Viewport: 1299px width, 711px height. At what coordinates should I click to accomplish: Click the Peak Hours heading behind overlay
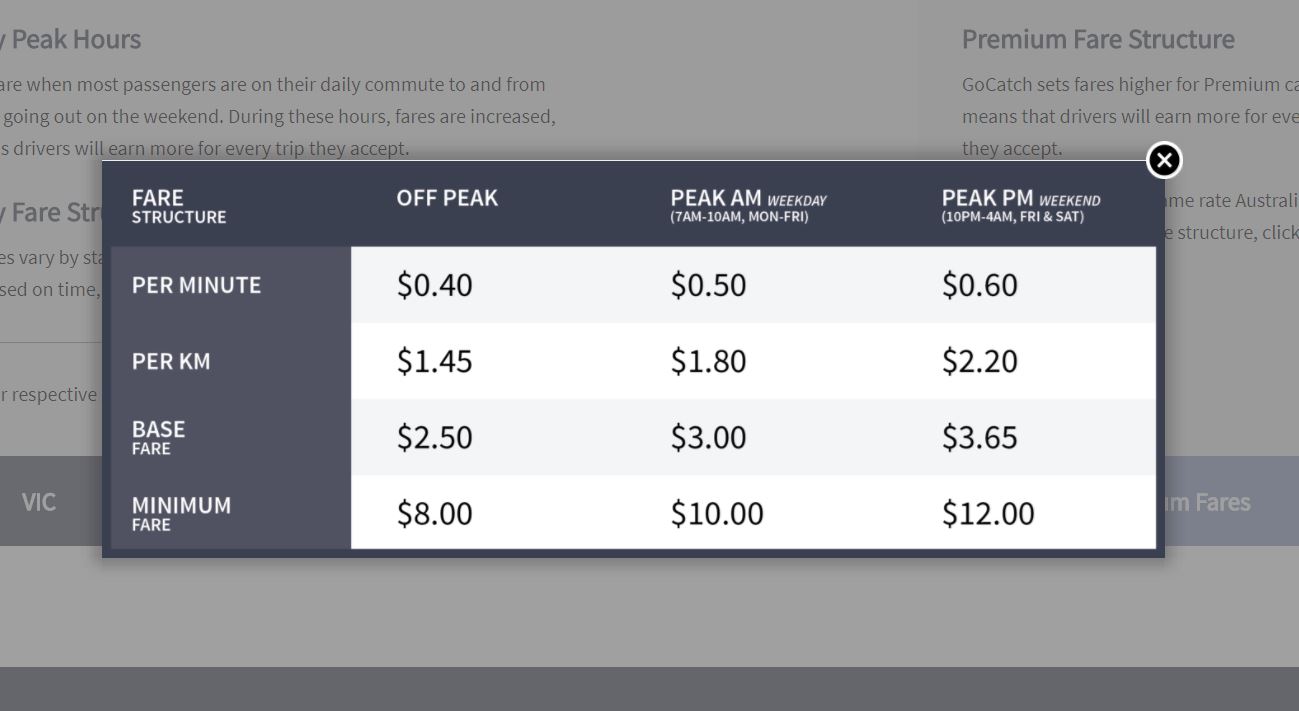pyautogui.click(x=70, y=39)
